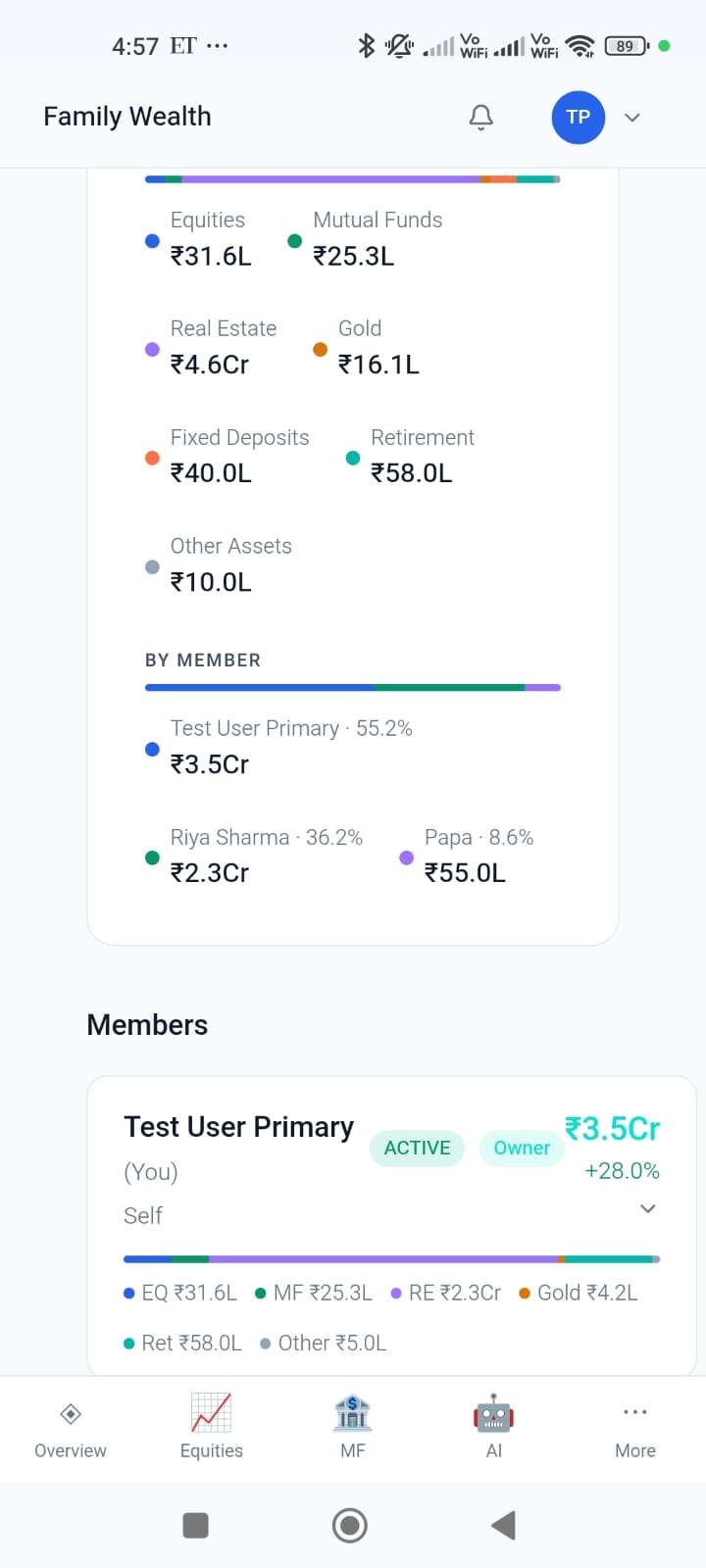706x1568 pixels.
Task: Tap the TP profile avatar
Action: [578, 118]
